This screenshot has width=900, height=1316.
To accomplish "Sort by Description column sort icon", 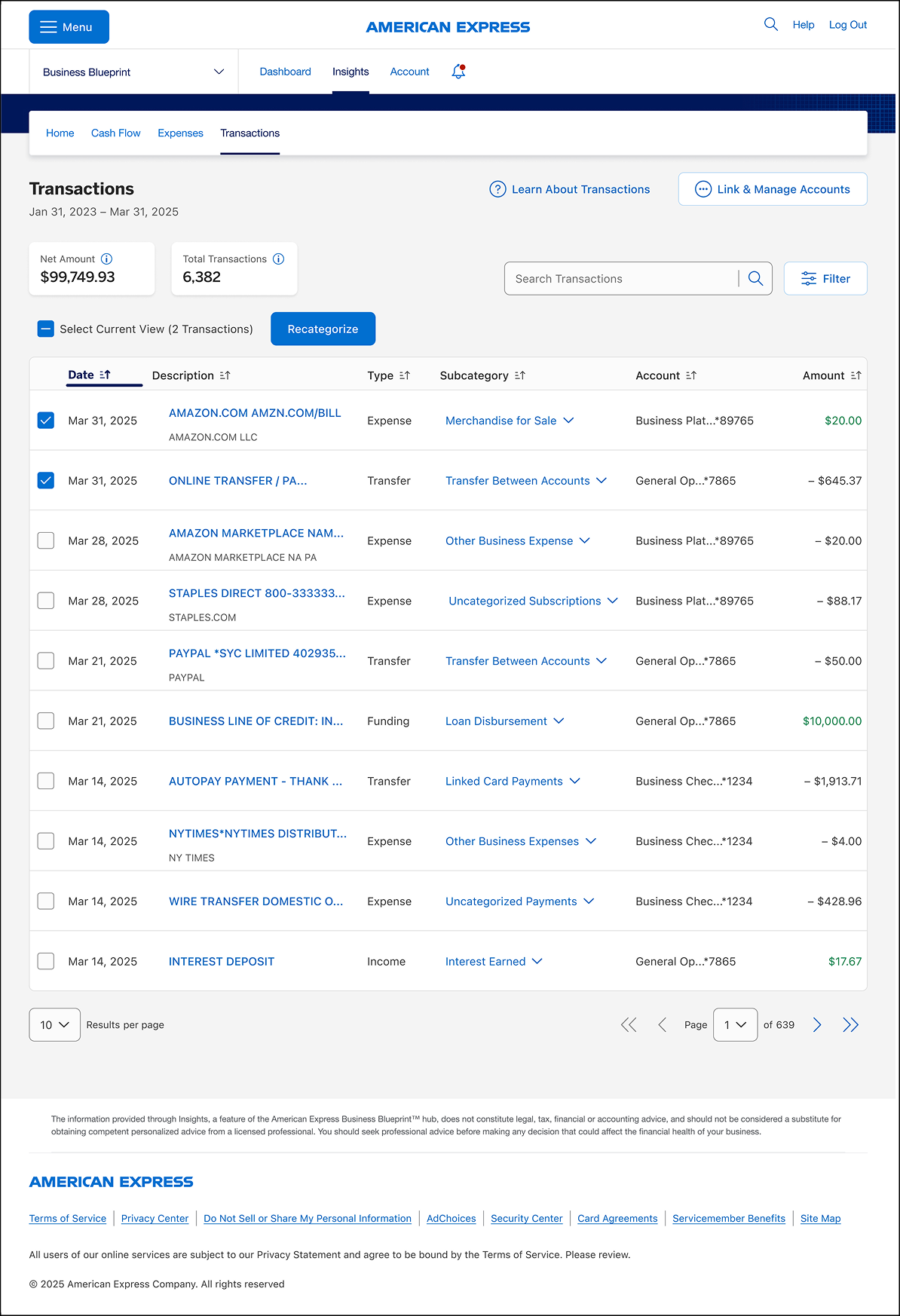I will coord(225,375).
